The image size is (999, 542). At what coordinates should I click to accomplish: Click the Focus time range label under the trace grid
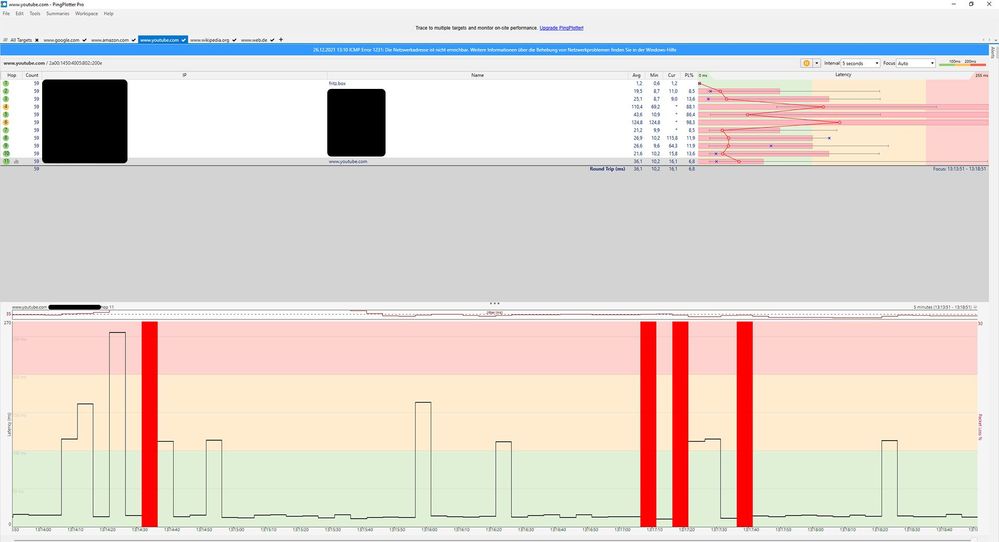(960, 169)
